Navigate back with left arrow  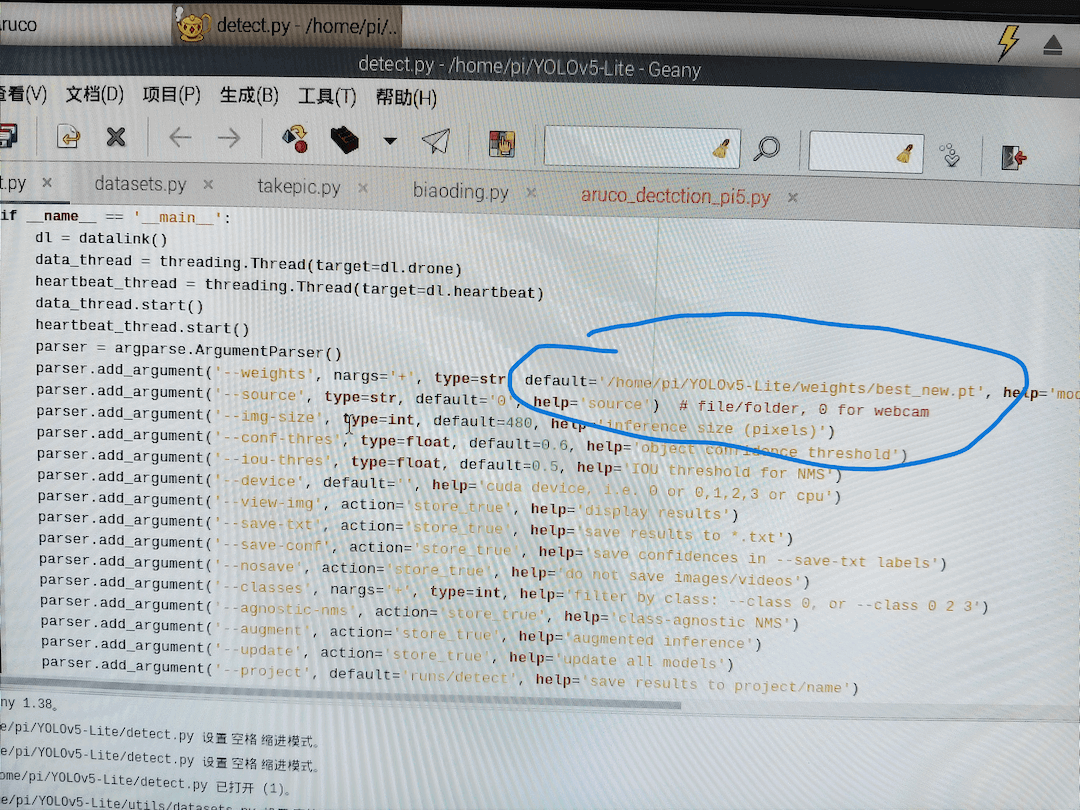(x=180, y=137)
